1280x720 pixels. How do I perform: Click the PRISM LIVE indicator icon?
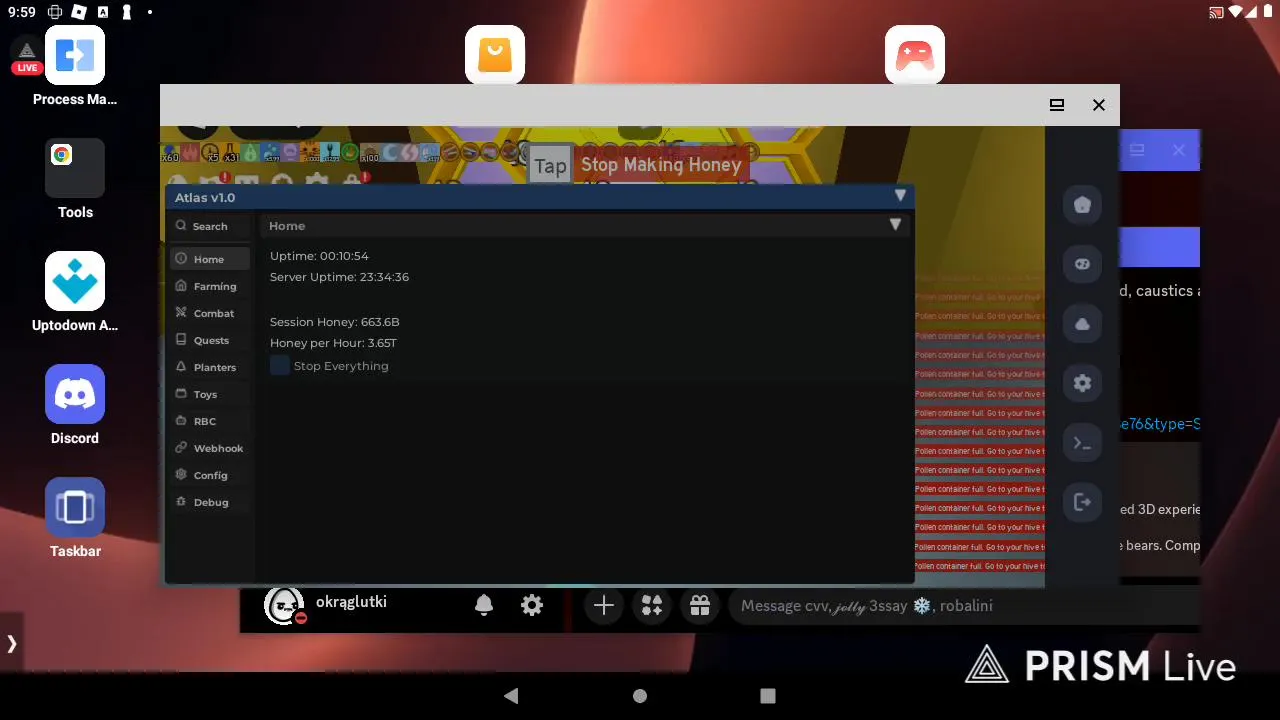(x=26, y=57)
